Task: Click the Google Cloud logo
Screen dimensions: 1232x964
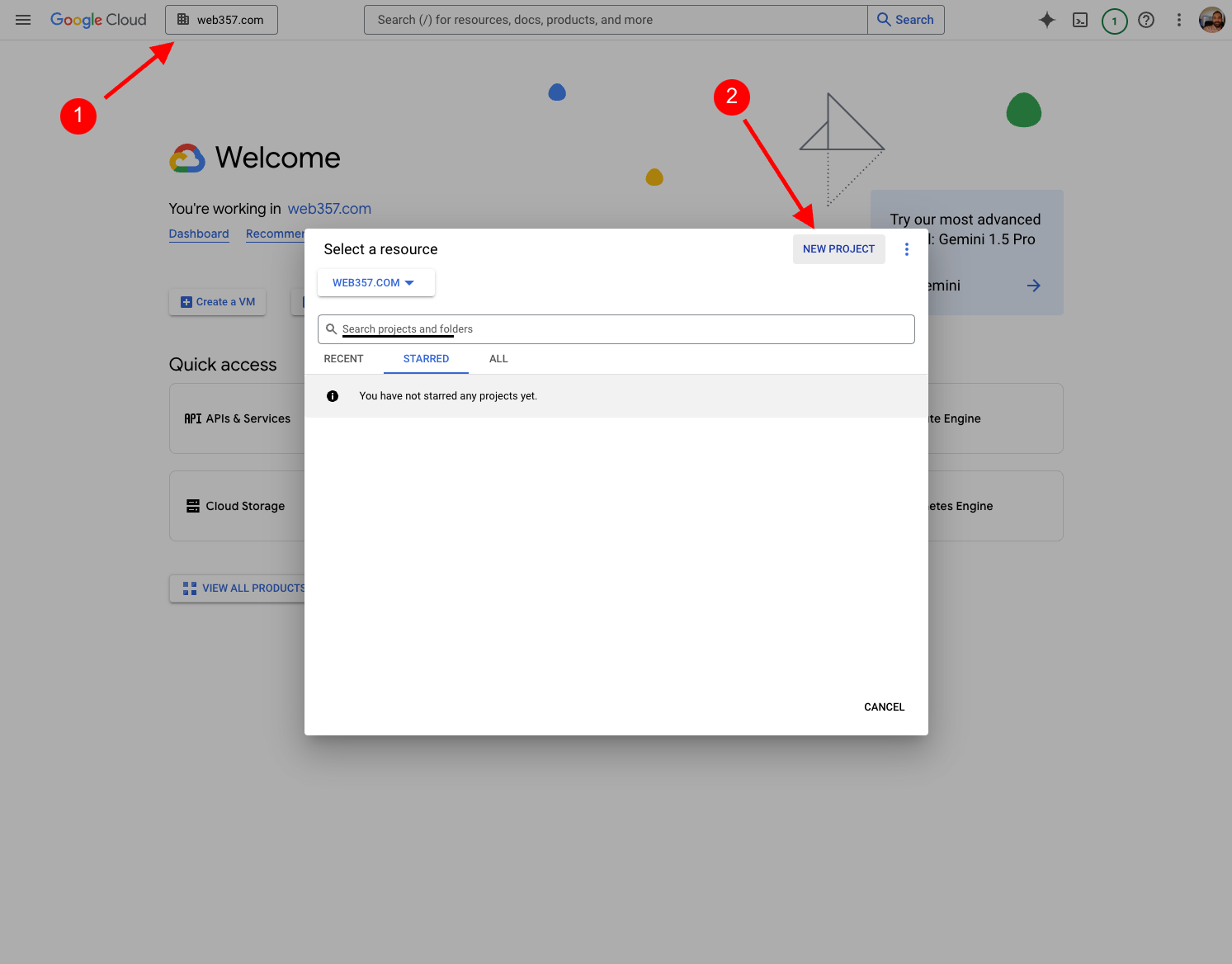Action: coord(98,20)
